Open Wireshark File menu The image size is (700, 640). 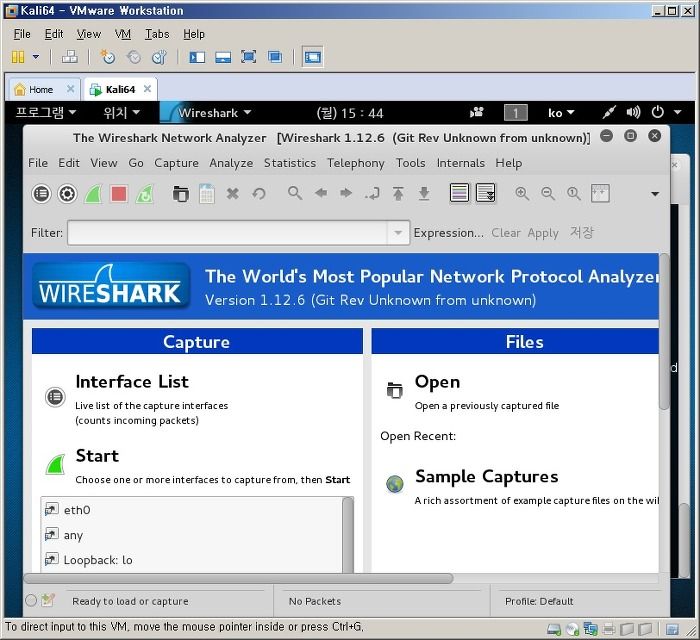(x=38, y=163)
